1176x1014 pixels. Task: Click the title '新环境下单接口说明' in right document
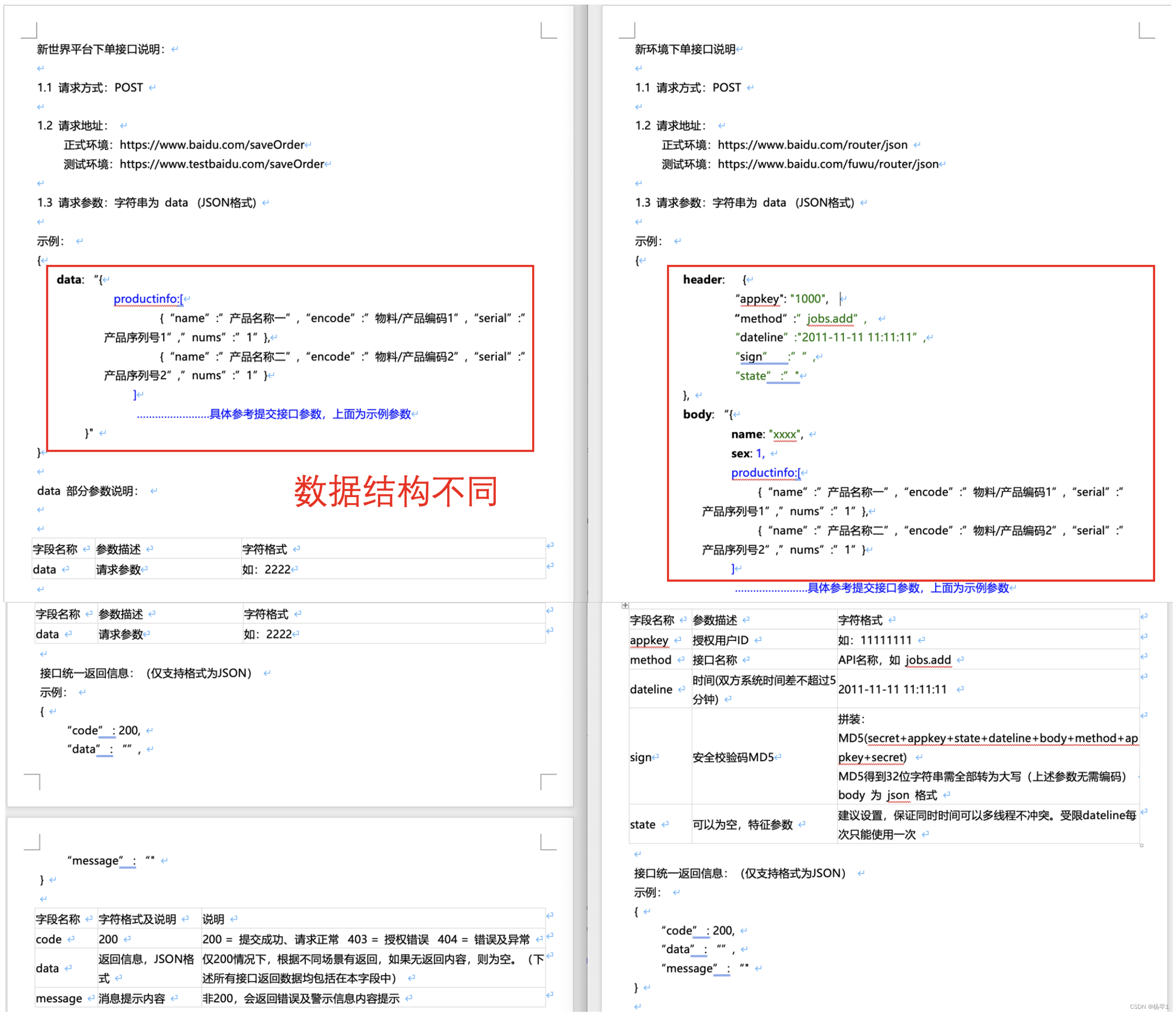coord(685,49)
